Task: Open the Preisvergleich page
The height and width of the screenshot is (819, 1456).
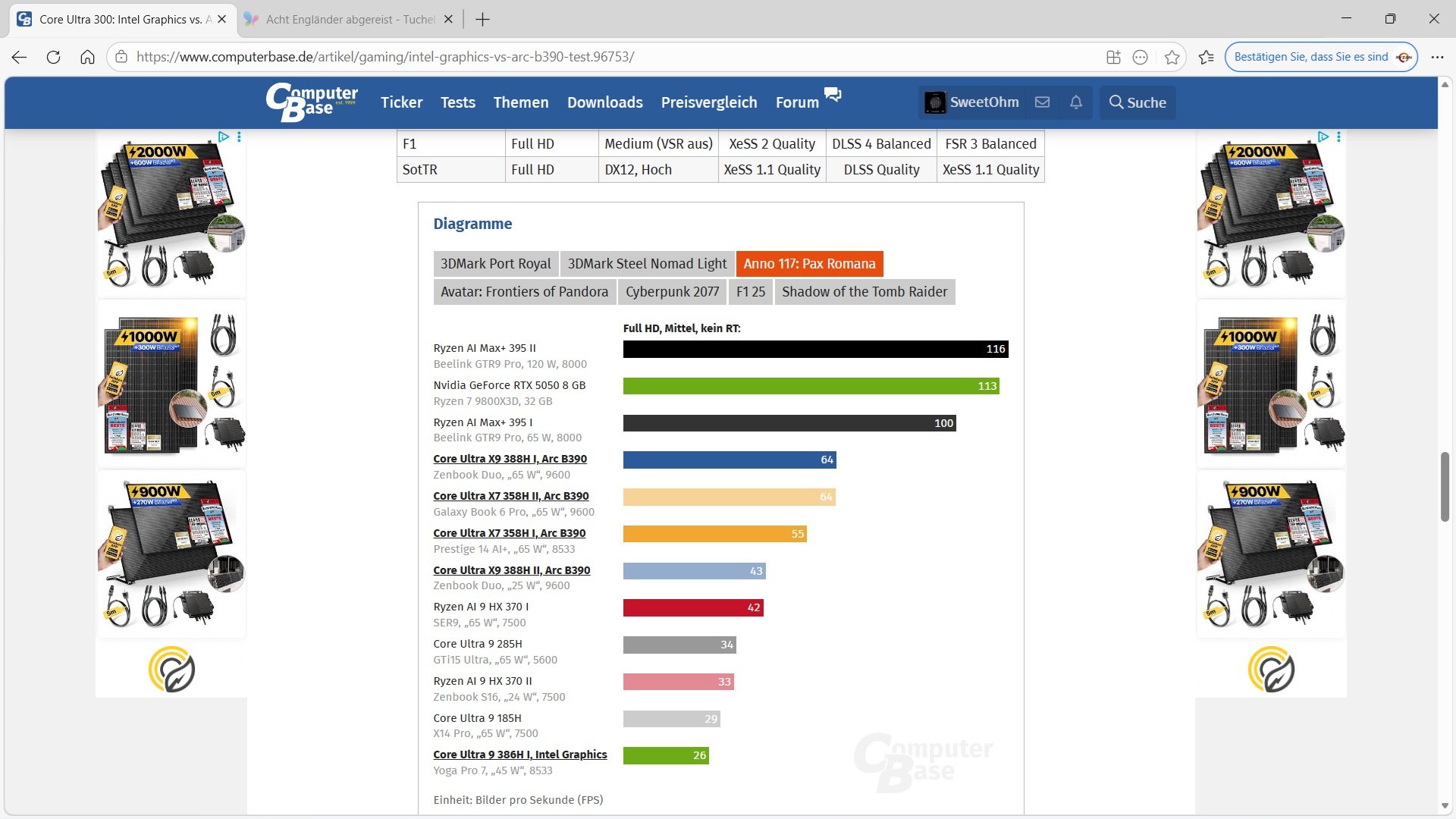Action: coord(709,102)
